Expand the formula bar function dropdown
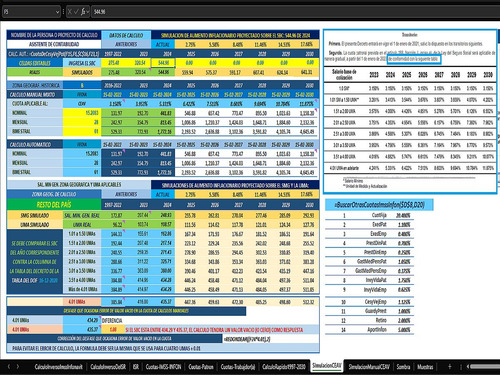Image resolution: width=500 pixels, height=375 pixels. click(88, 12)
